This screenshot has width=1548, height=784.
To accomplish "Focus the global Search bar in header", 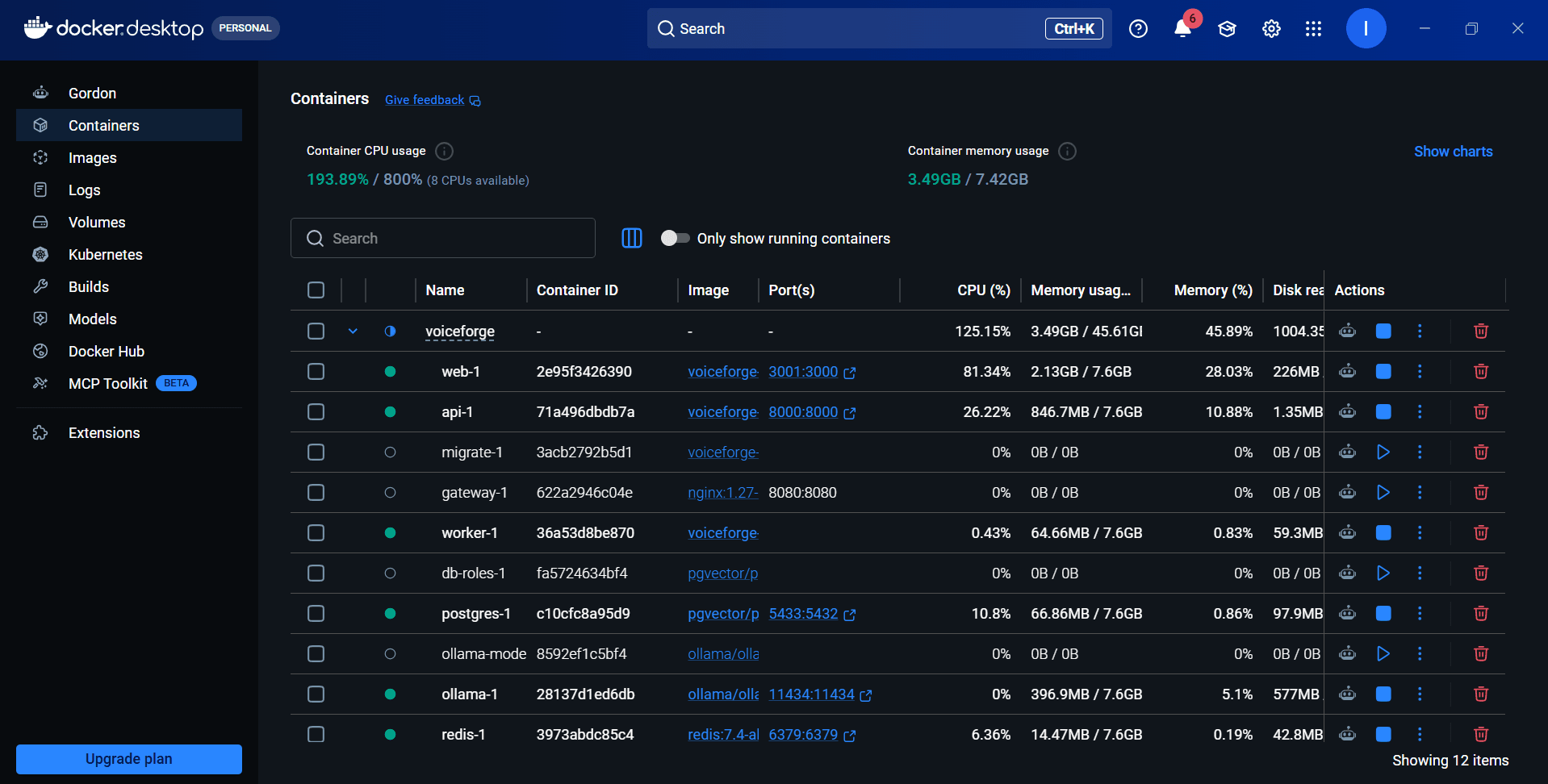I will [879, 28].
